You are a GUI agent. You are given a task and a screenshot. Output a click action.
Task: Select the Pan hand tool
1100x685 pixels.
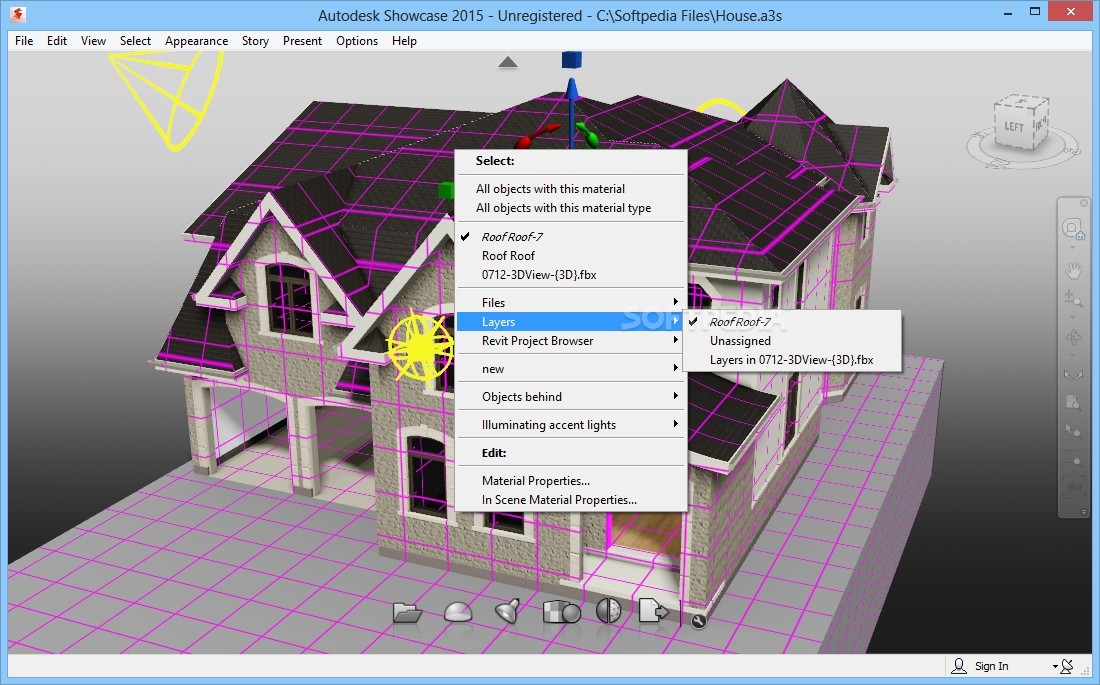(1073, 270)
